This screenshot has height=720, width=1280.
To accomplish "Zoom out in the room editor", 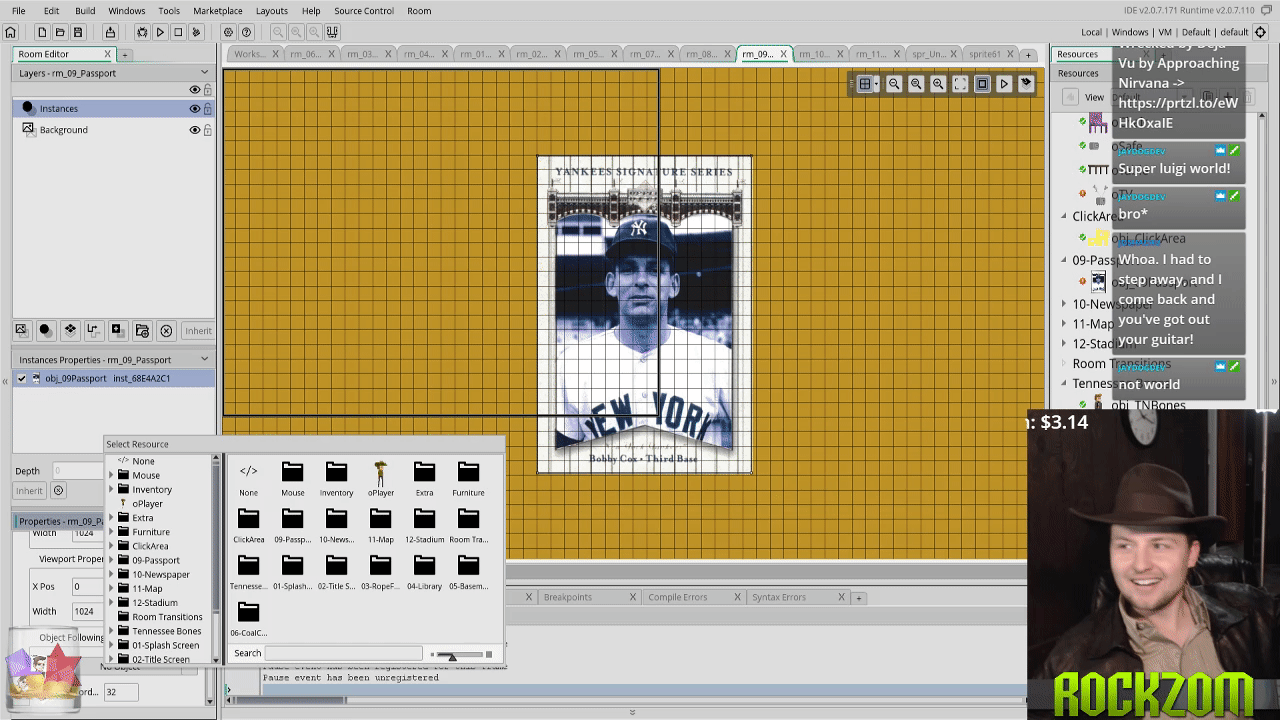I will click(894, 84).
